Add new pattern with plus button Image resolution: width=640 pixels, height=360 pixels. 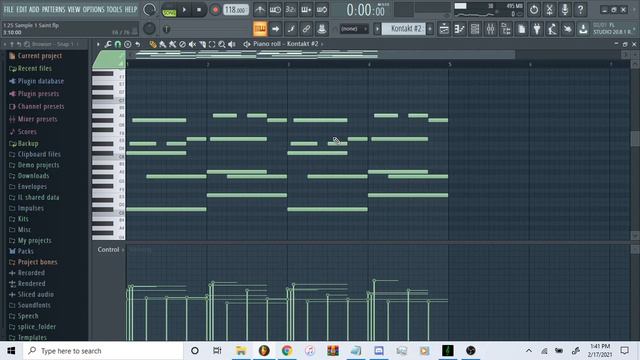click(x=430, y=29)
